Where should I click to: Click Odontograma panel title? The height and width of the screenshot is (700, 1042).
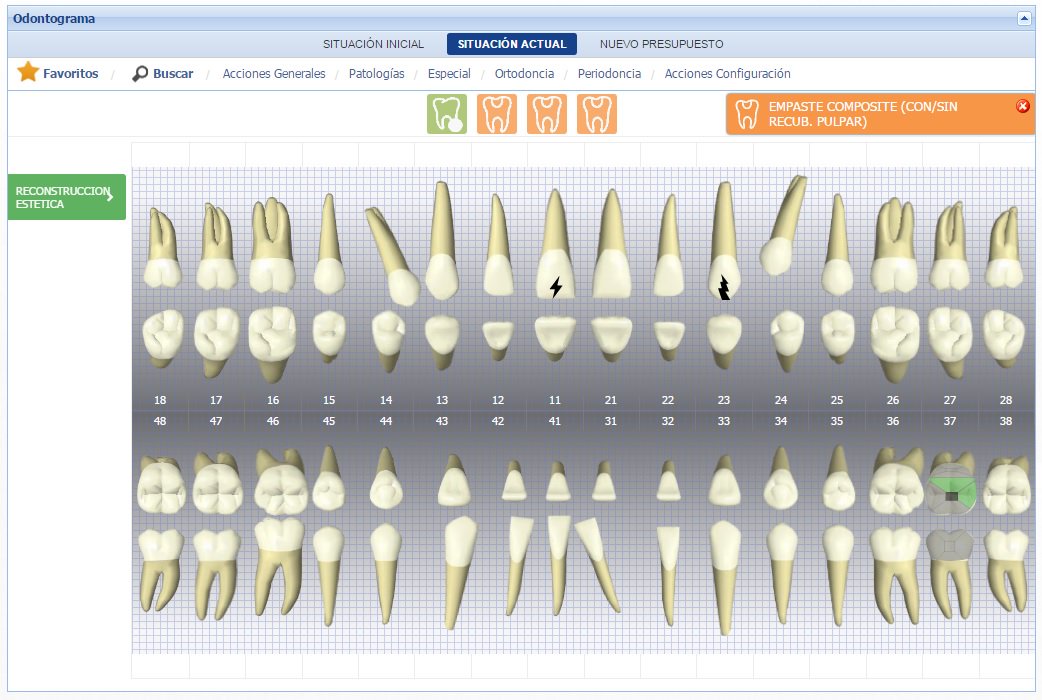point(54,19)
